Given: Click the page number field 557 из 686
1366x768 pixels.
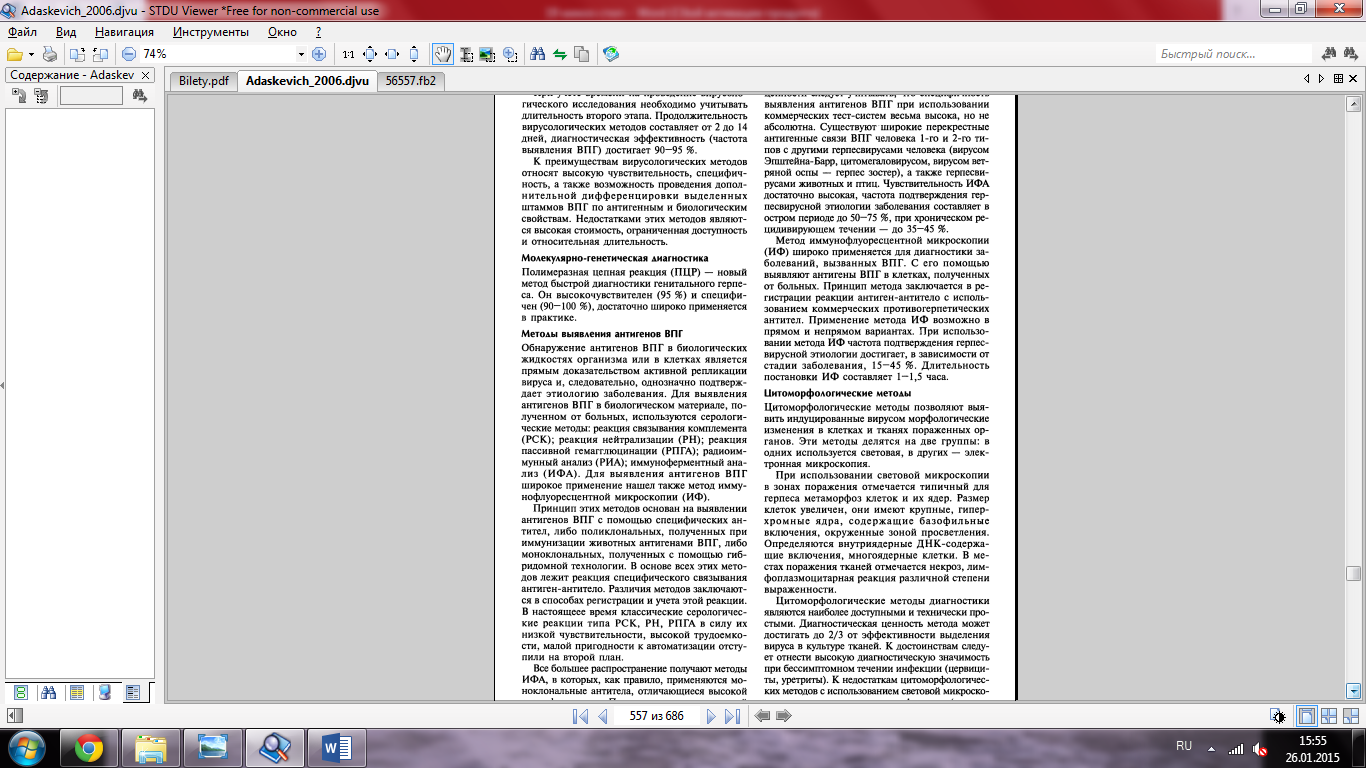Looking at the screenshot, I should 656,716.
